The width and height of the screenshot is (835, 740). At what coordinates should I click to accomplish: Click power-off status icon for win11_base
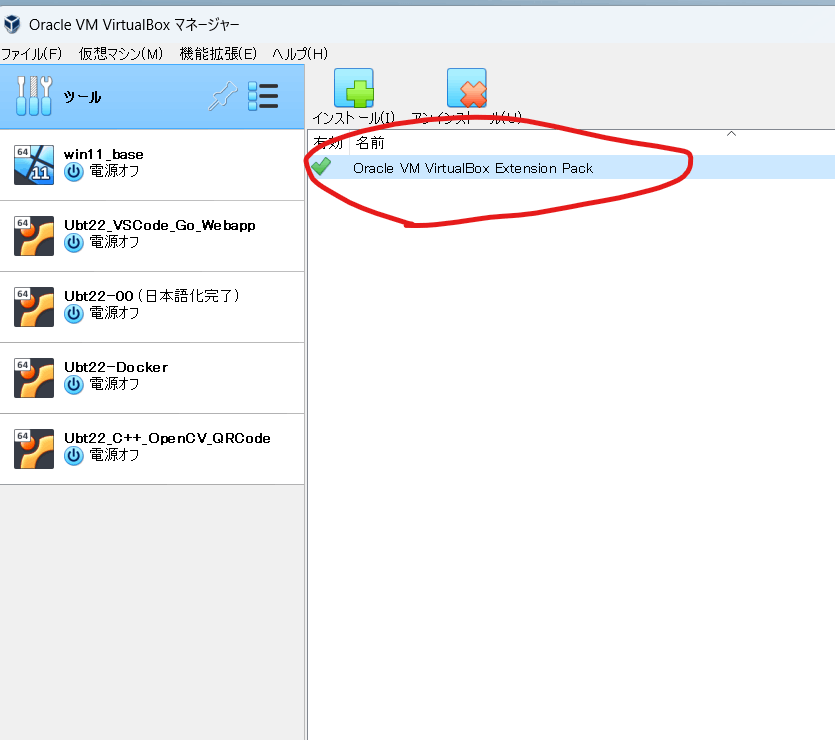point(74,172)
